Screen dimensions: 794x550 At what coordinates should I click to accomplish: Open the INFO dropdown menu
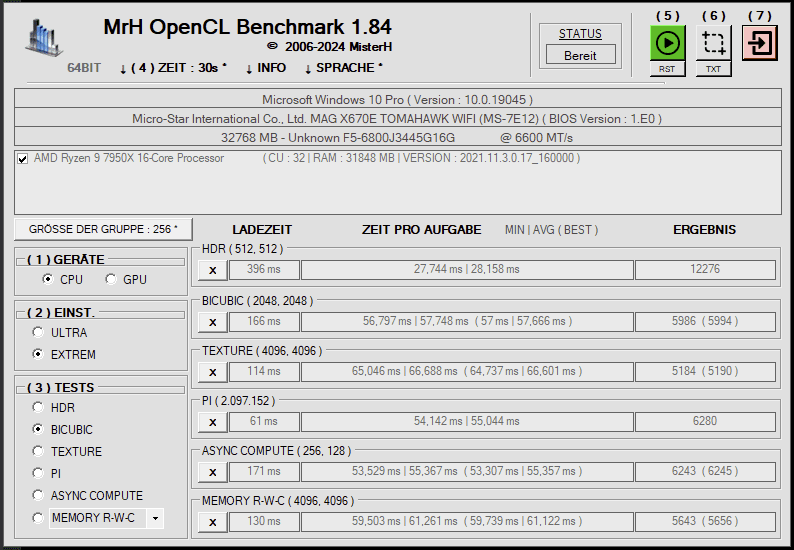click(266, 68)
